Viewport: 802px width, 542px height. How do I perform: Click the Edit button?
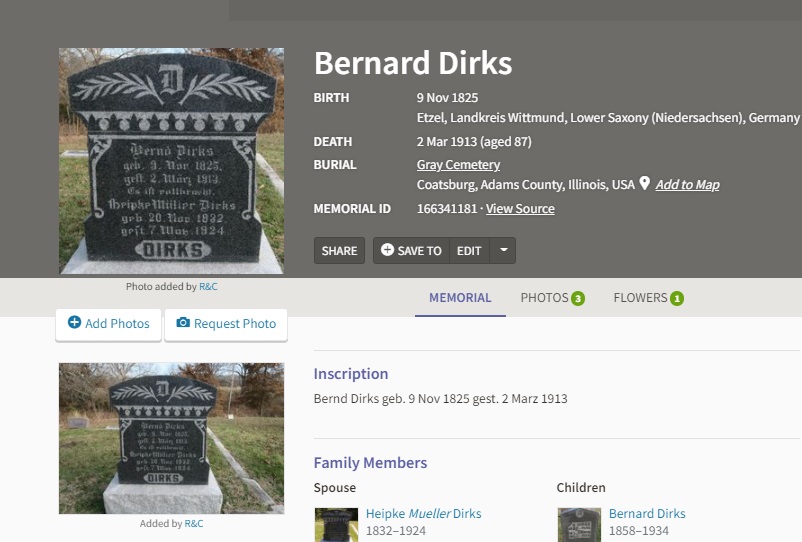coord(469,251)
